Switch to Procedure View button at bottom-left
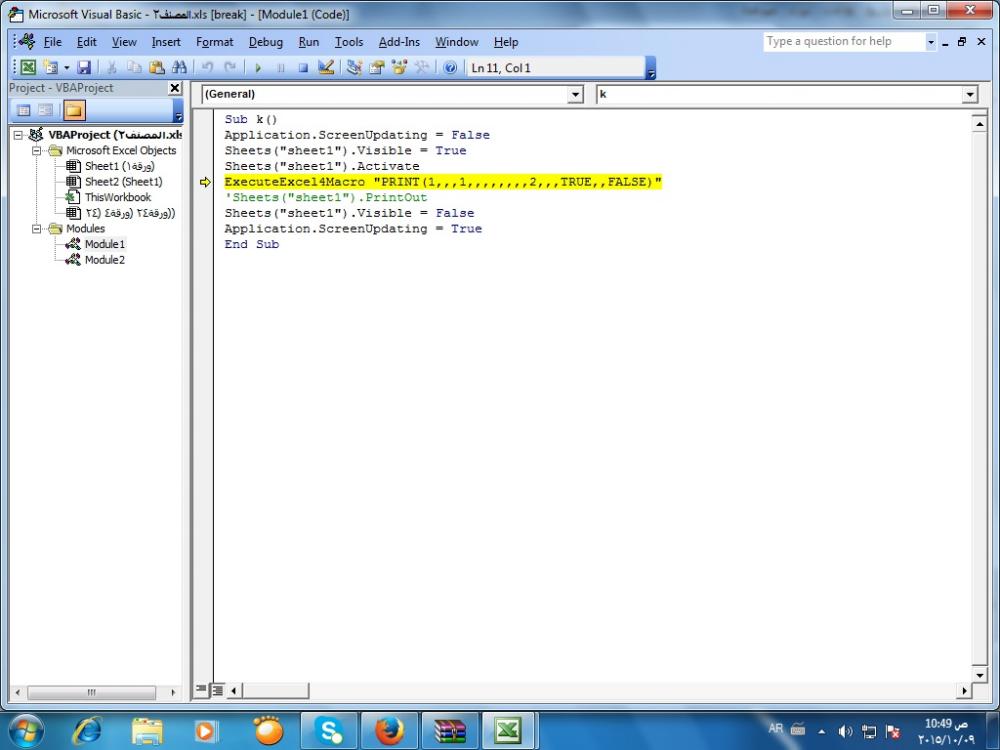This screenshot has height=750, width=1000. [x=202, y=690]
